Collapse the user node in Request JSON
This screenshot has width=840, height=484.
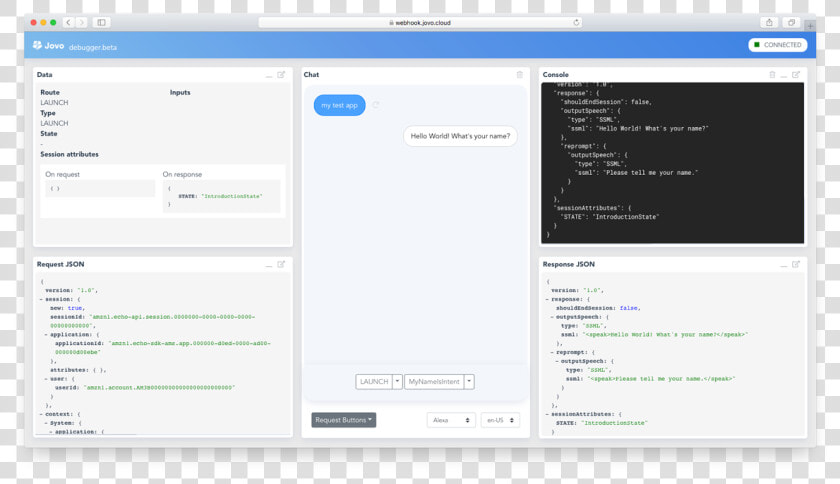click(46, 378)
